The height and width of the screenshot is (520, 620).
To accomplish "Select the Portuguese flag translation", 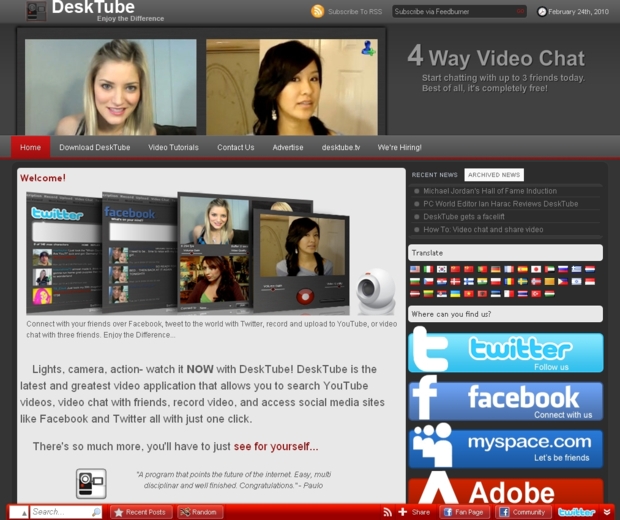I will 482,269.
